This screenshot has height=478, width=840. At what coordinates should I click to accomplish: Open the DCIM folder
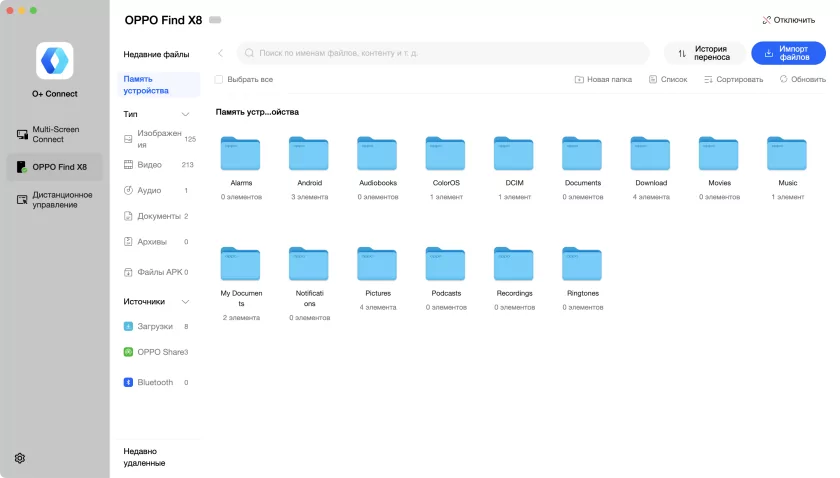coord(514,154)
